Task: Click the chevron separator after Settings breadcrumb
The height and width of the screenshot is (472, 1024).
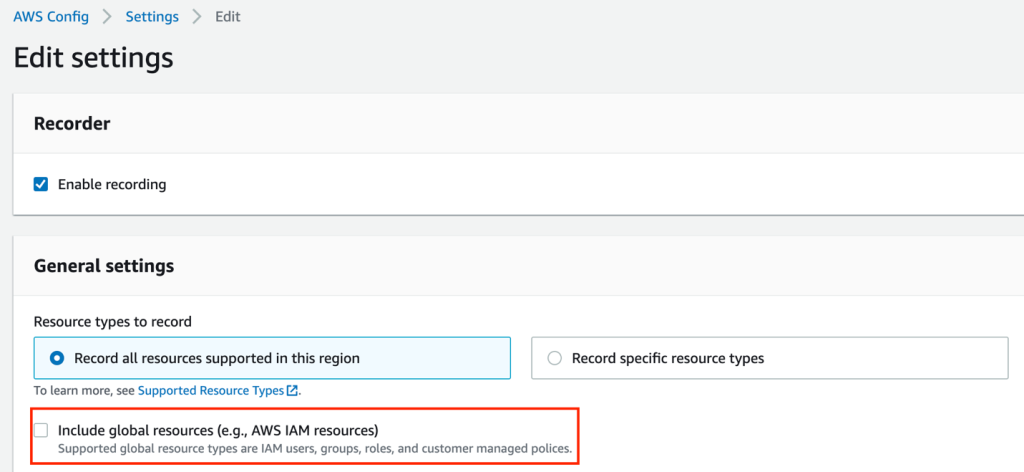Action: tap(197, 17)
